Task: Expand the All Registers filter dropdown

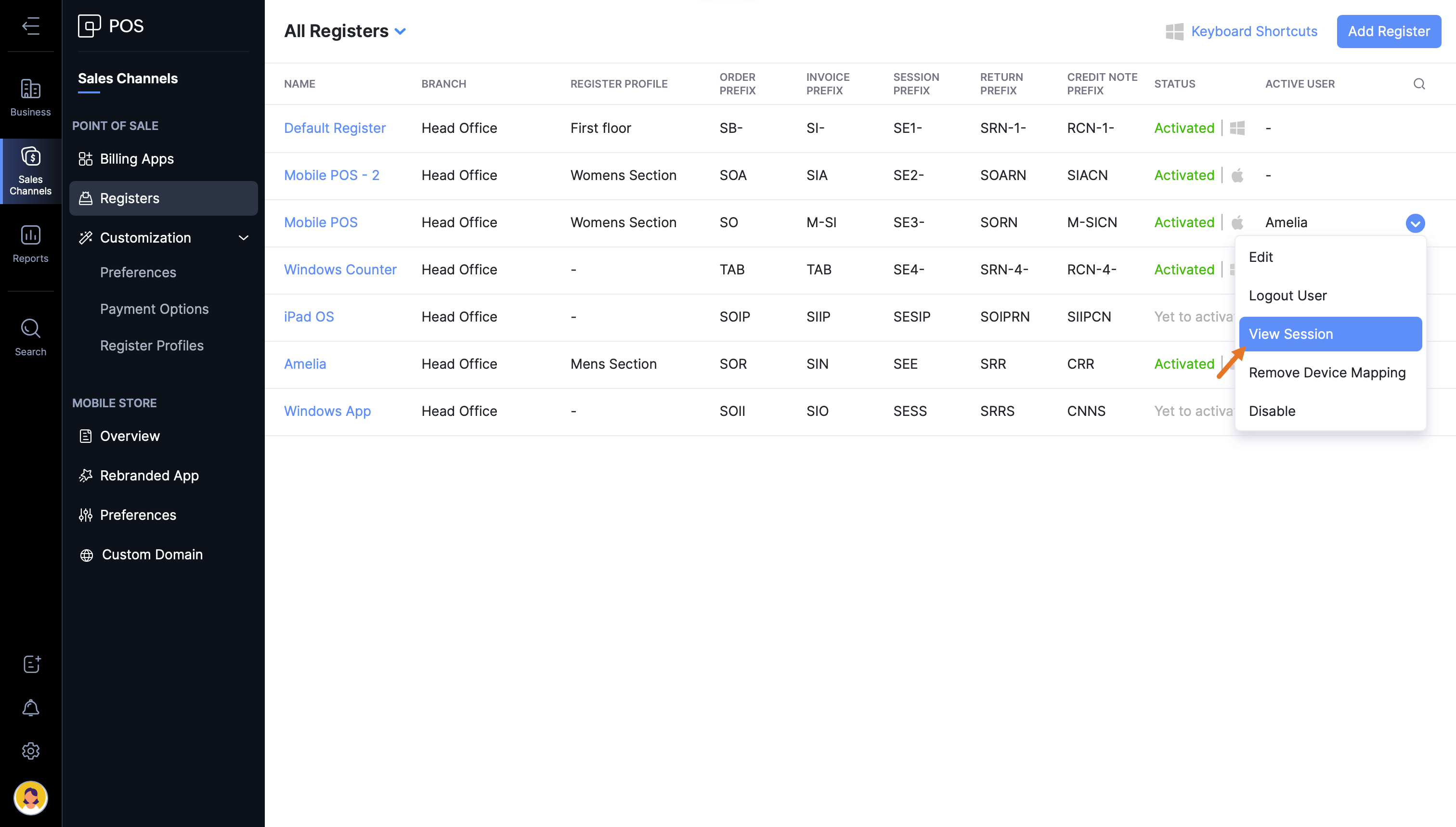Action: 401,31
